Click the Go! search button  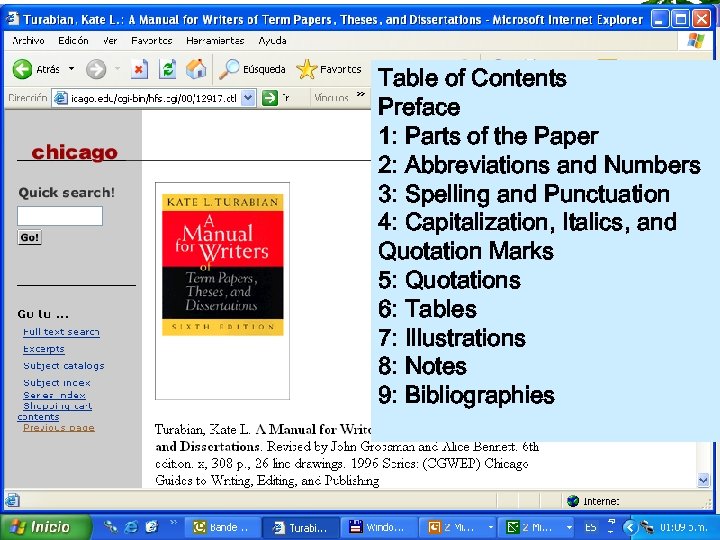pyautogui.click(x=29, y=237)
